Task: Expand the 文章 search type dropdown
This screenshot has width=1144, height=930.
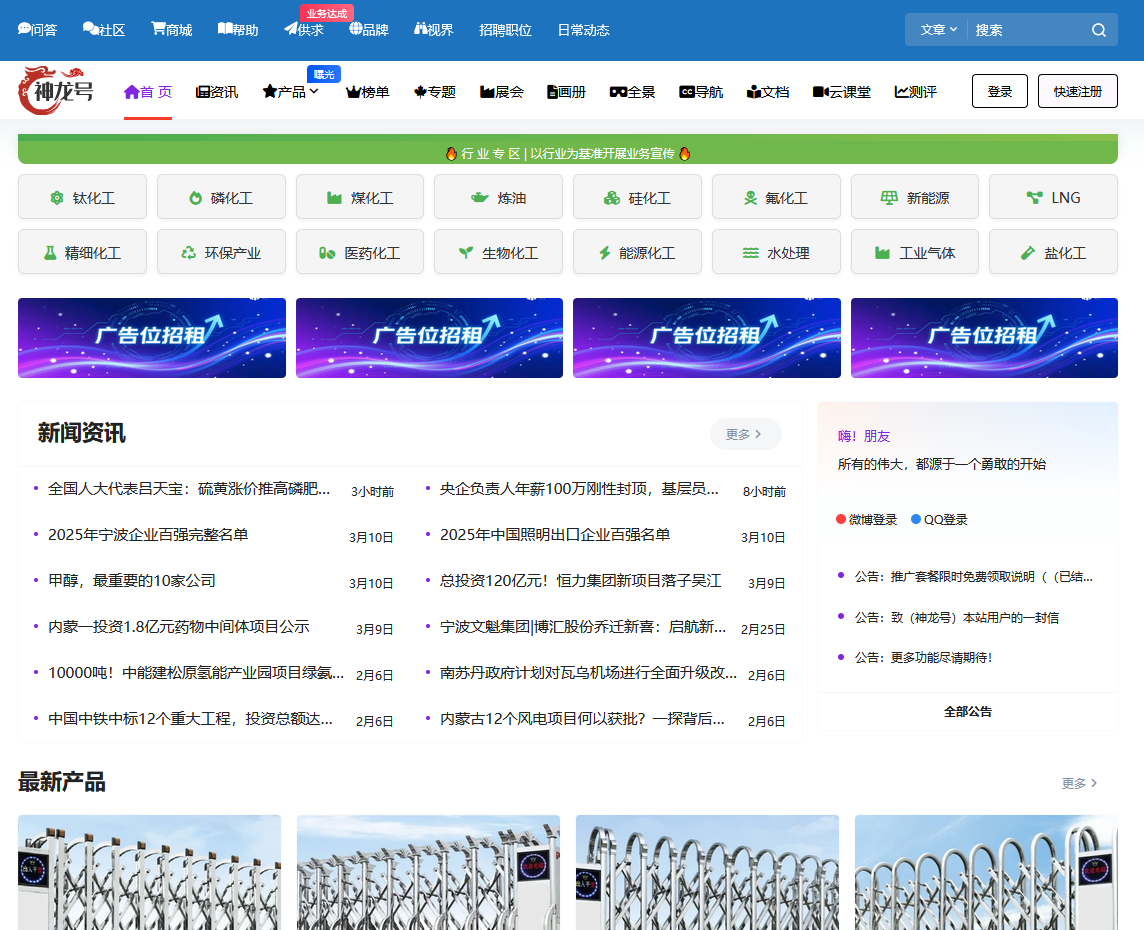Action: (938, 30)
